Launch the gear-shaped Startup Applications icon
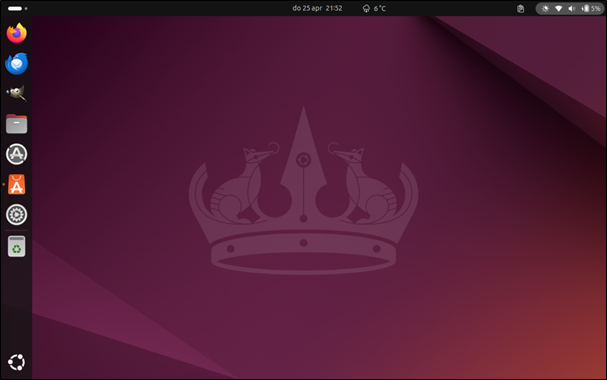The image size is (607, 380). click(17, 214)
